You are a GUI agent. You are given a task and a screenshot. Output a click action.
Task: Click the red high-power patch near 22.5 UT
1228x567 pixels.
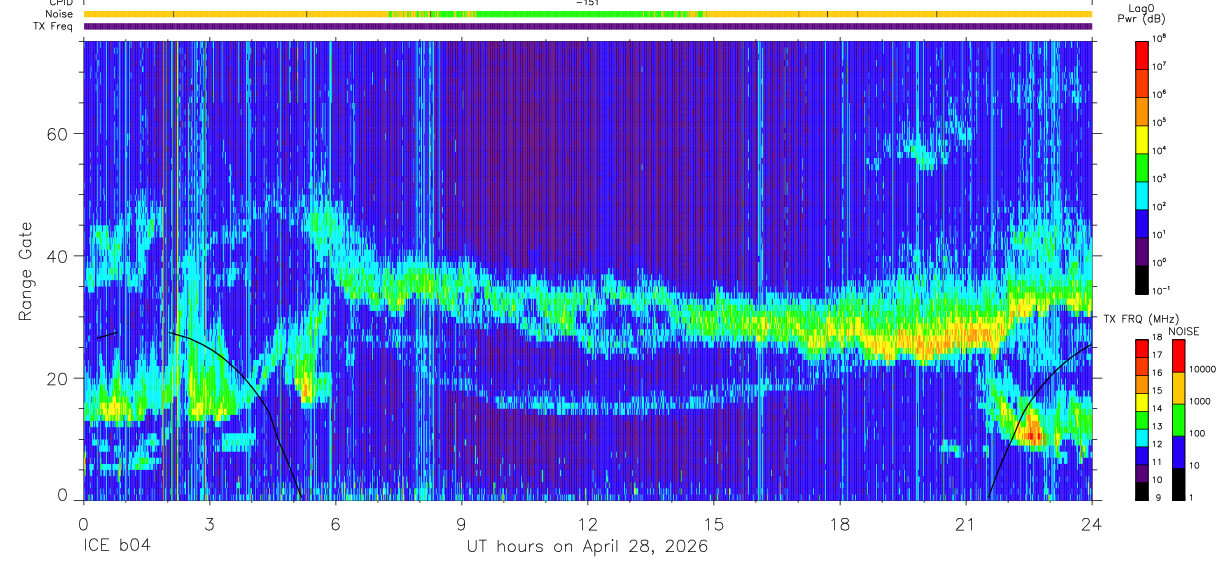tap(1033, 435)
